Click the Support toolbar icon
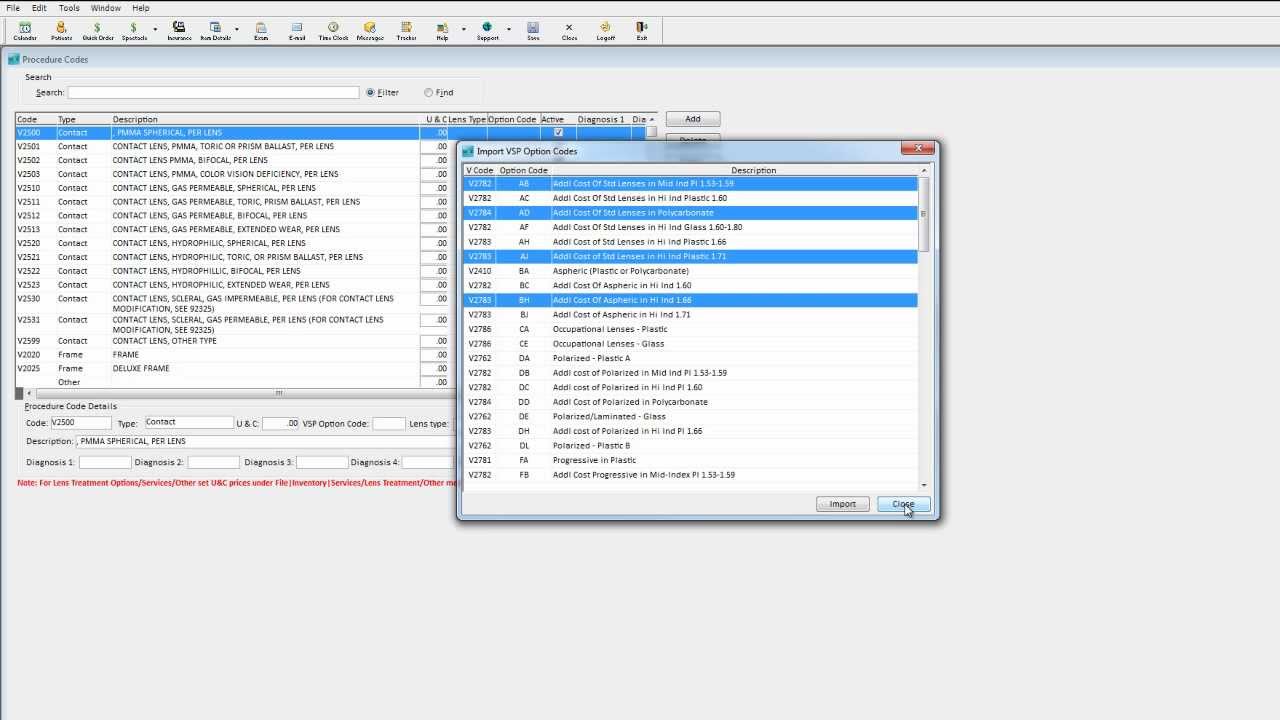The height and width of the screenshot is (720, 1280). 487,31
